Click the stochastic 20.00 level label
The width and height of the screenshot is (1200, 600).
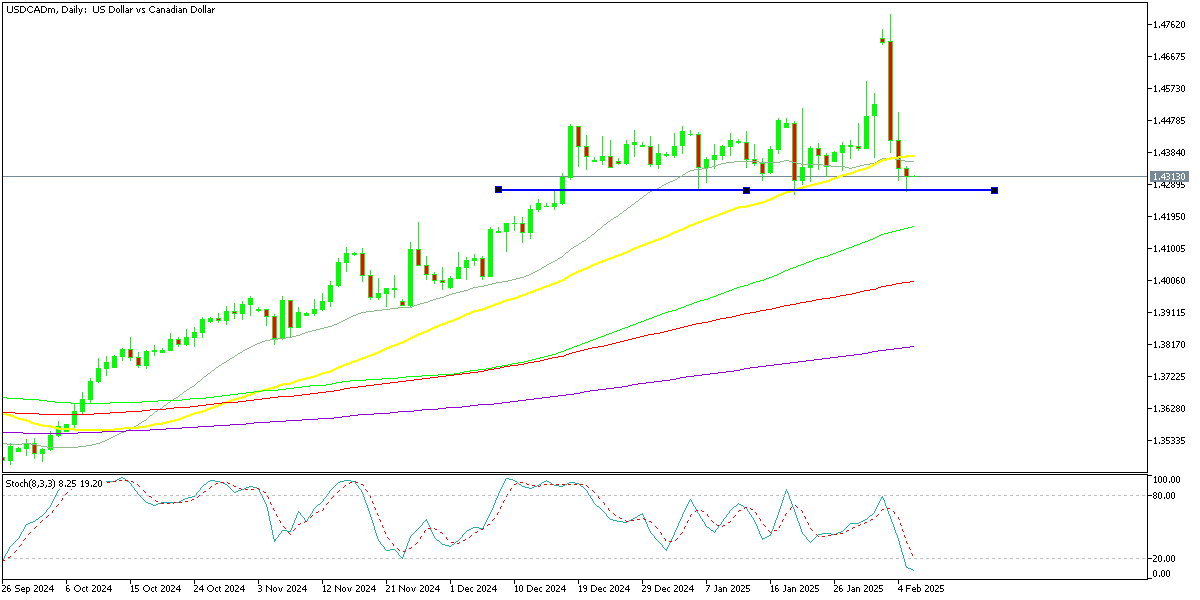click(x=1163, y=559)
